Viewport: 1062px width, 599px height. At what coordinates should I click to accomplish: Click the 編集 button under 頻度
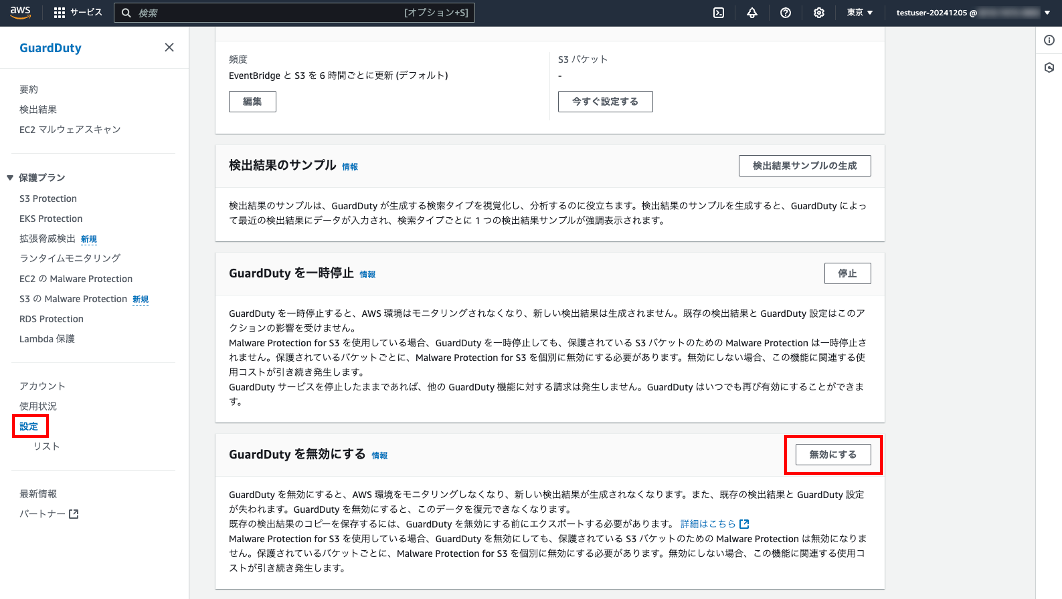253,102
